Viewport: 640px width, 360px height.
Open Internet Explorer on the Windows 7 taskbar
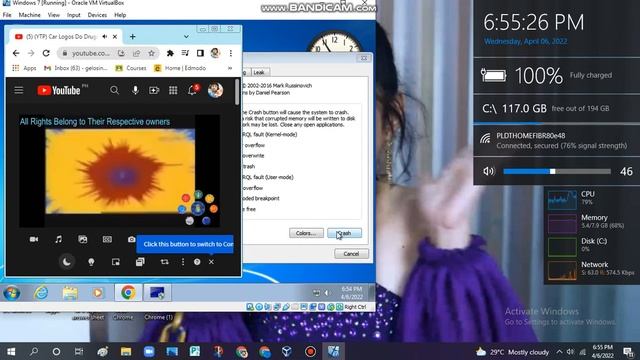[41, 293]
